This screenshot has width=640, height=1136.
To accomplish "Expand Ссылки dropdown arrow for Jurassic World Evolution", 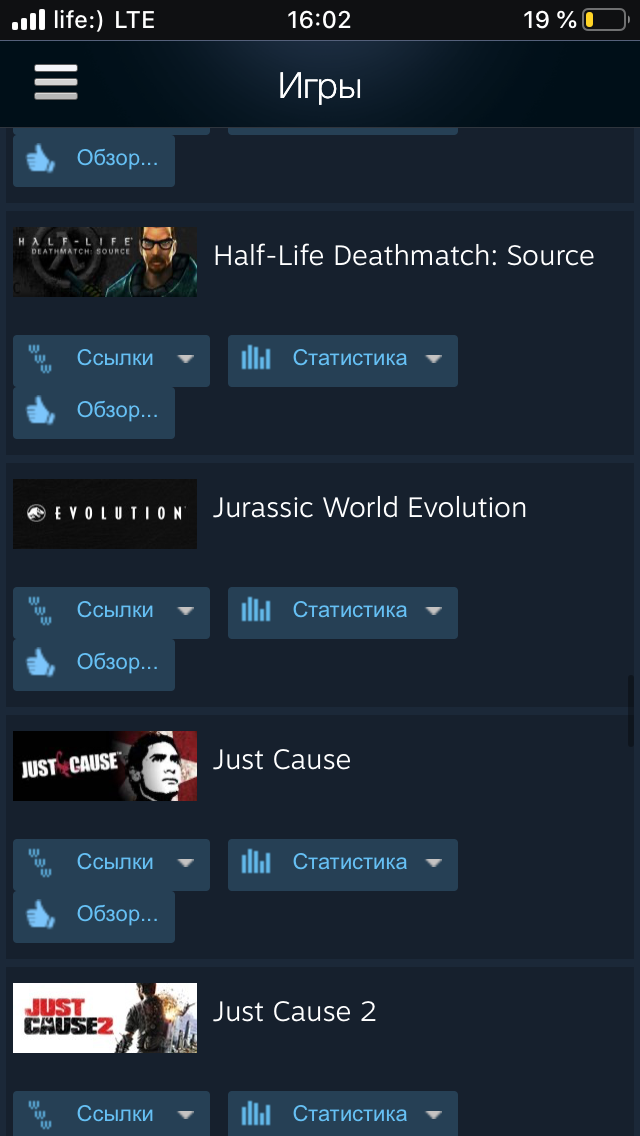I will pos(186,611).
